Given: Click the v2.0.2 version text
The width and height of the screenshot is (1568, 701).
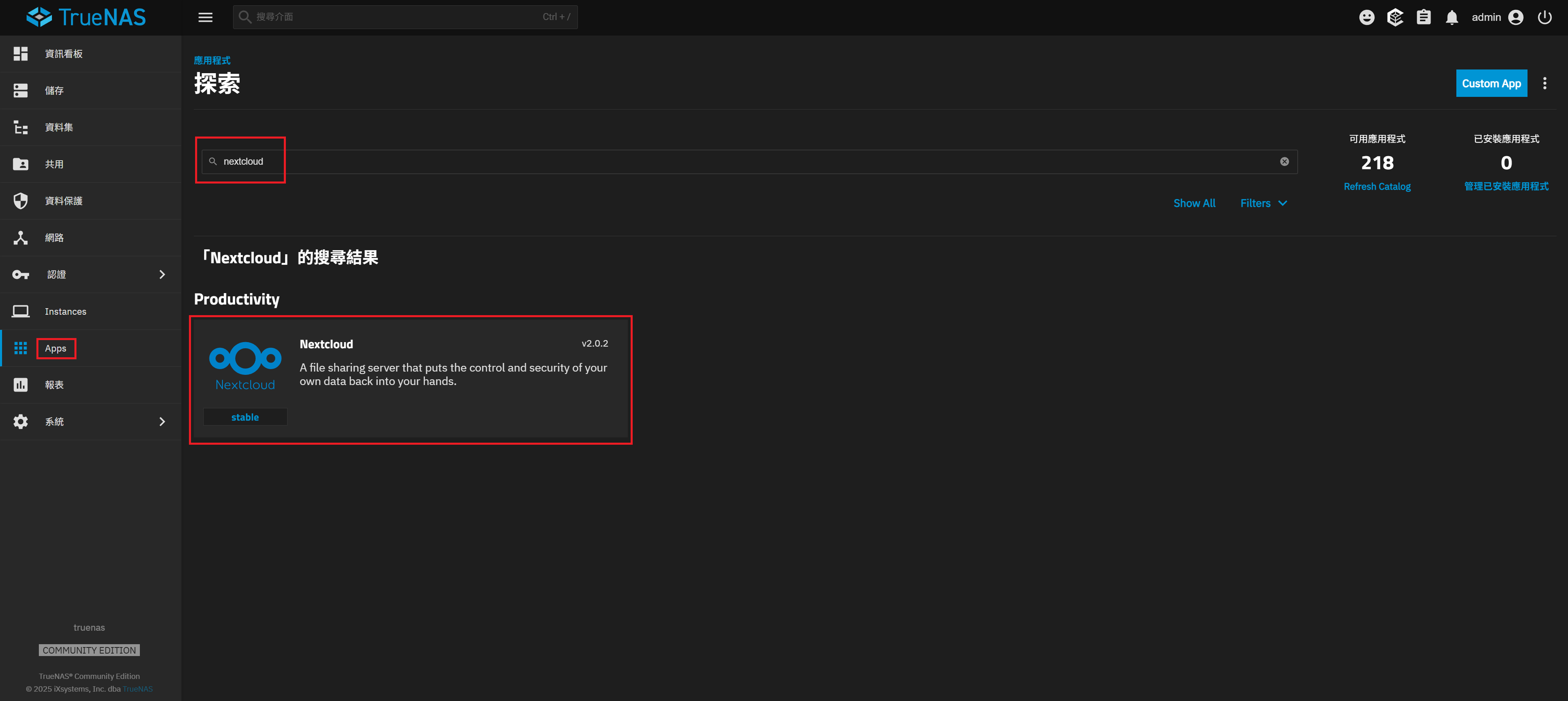Looking at the screenshot, I should 595,343.
